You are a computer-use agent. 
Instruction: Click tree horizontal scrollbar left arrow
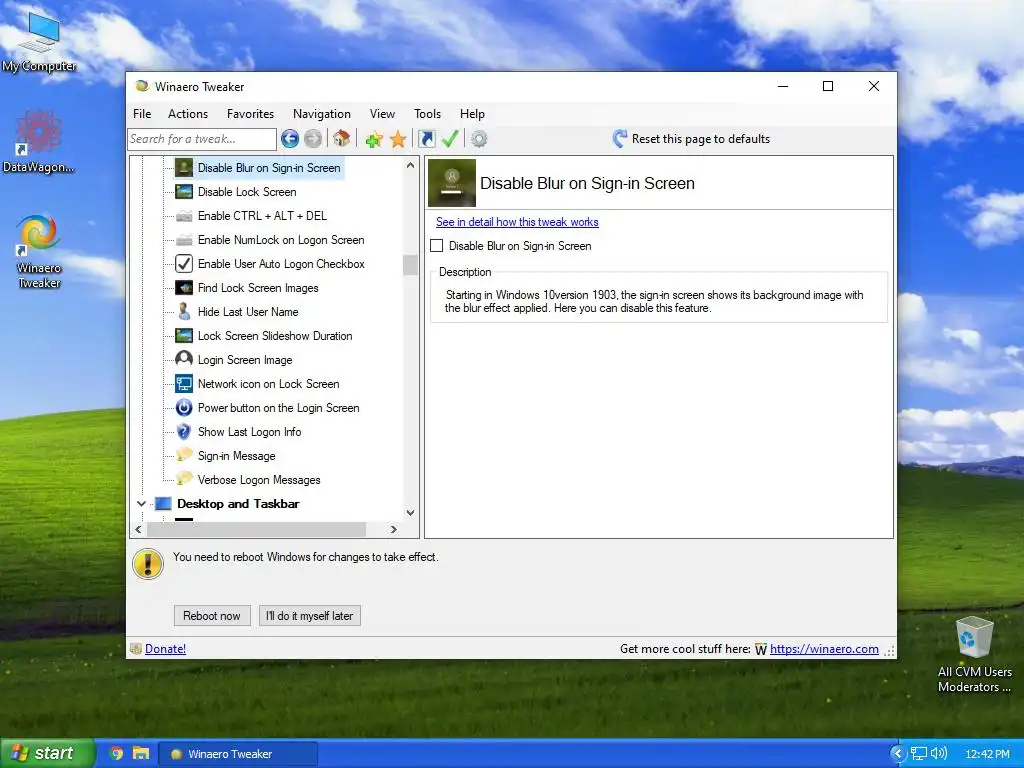[x=138, y=530]
